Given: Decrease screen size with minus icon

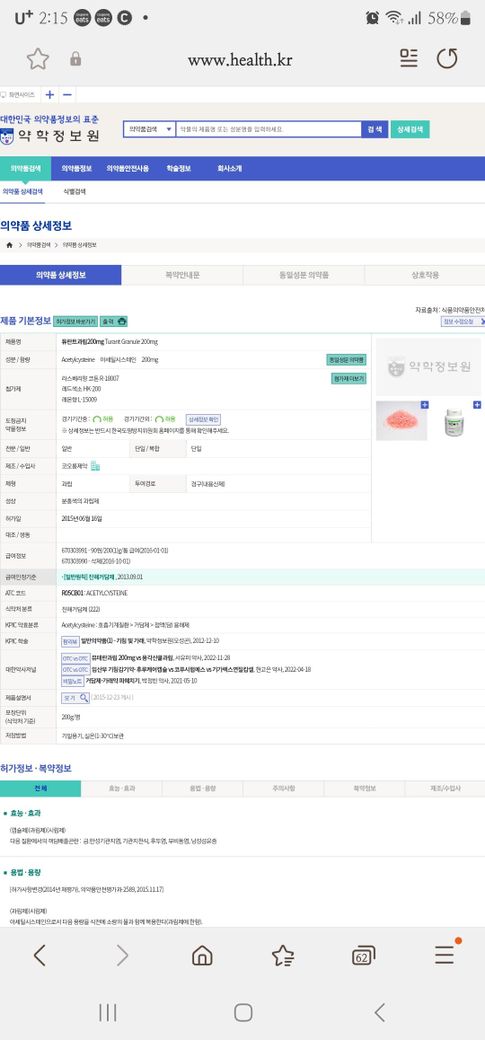Looking at the screenshot, I should [x=67, y=95].
